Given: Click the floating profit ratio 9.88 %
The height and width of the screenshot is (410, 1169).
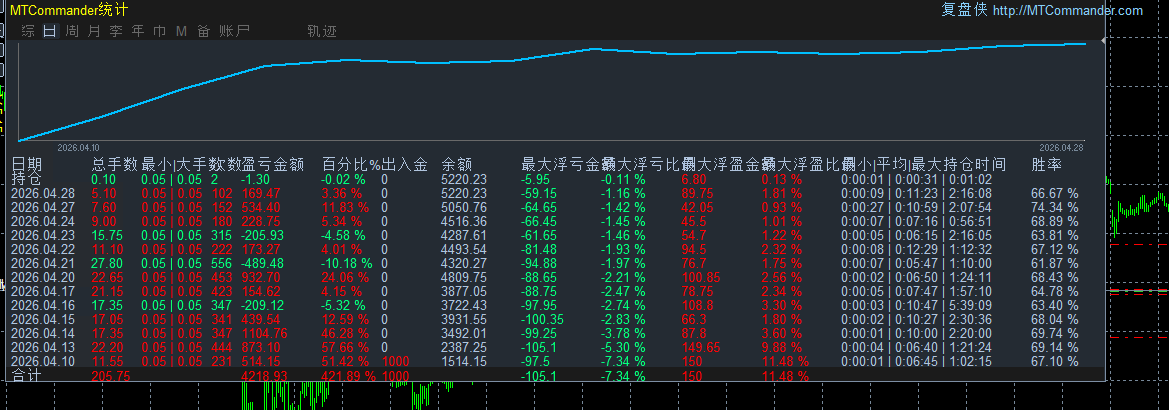Looking at the screenshot, I should (x=782, y=347).
